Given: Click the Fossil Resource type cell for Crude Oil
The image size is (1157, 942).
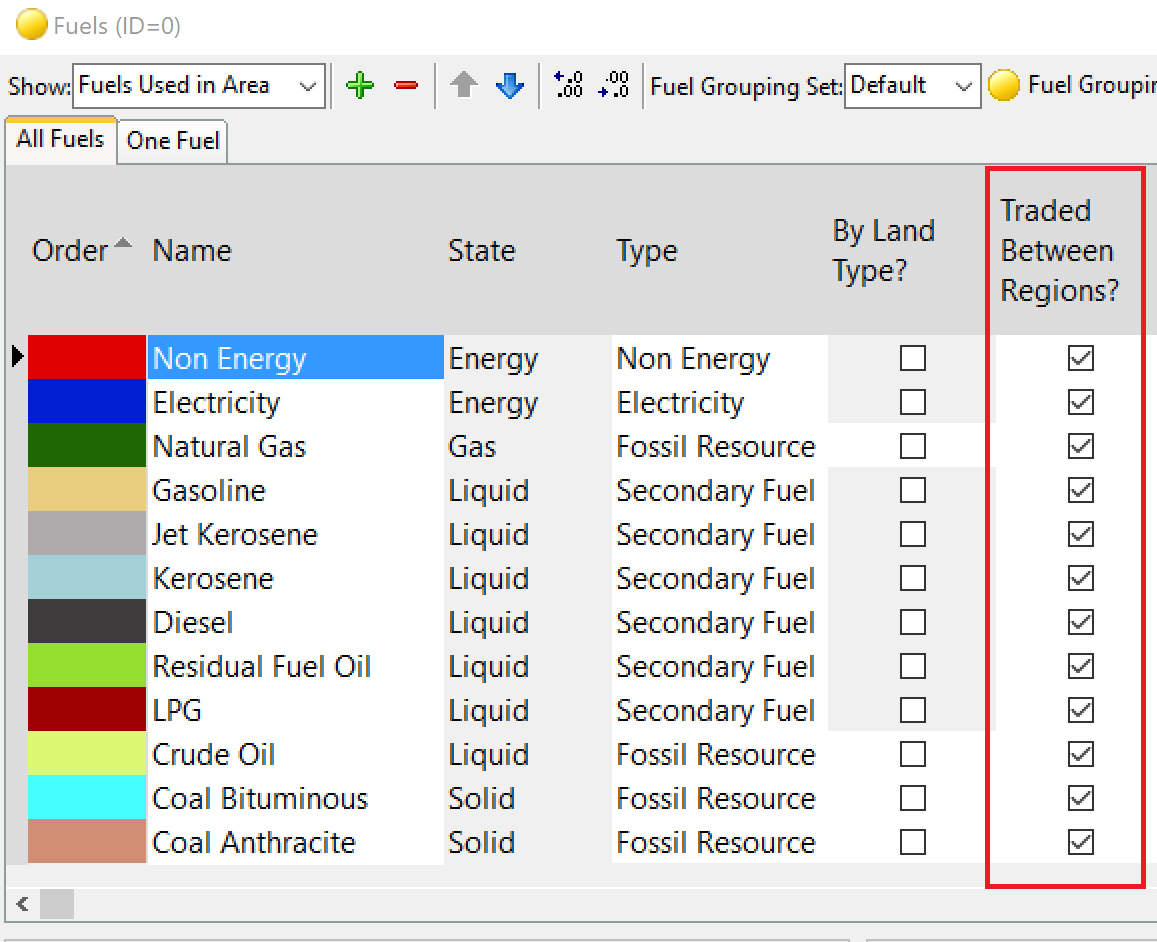Looking at the screenshot, I should pyautogui.click(x=719, y=754).
